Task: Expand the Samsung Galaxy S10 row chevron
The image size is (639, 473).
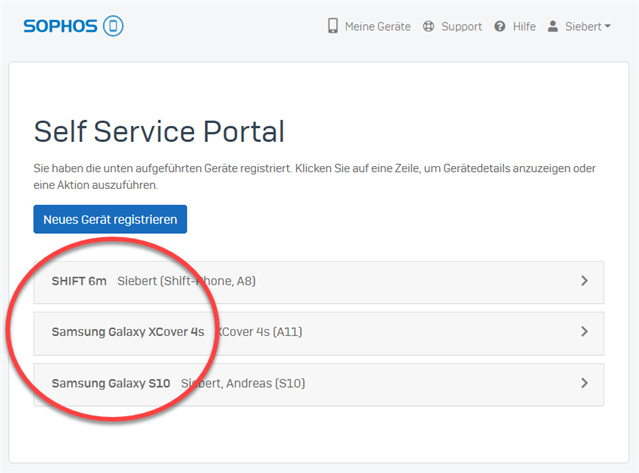Action: [584, 383]
